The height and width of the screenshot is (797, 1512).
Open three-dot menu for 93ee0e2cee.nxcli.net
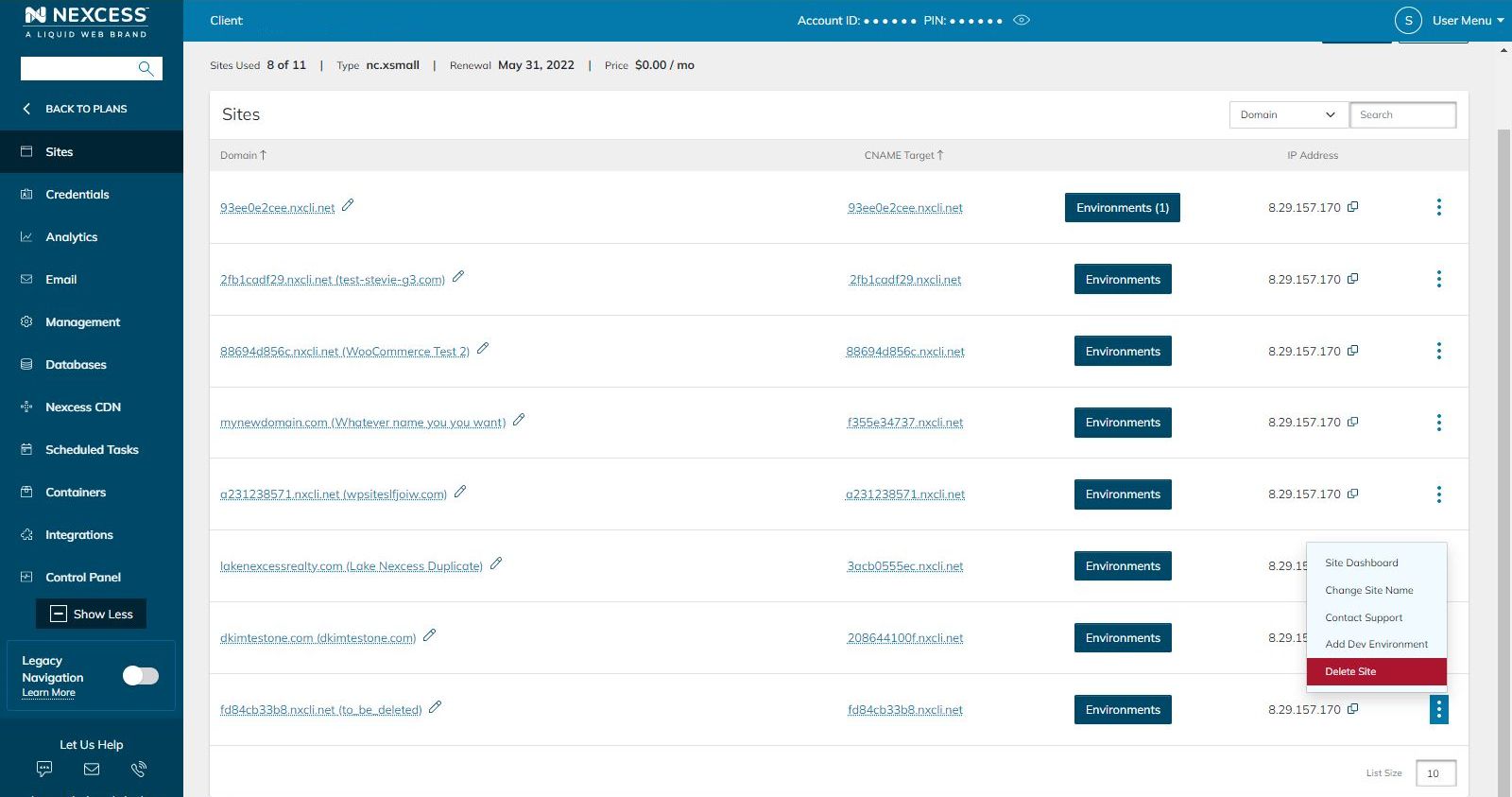(1439, 207)
